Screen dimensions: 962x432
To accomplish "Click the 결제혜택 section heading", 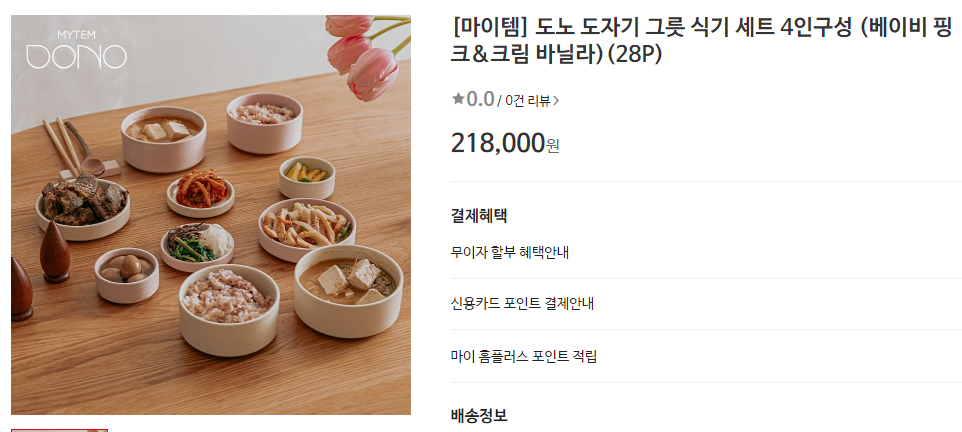I will point(479,215).
